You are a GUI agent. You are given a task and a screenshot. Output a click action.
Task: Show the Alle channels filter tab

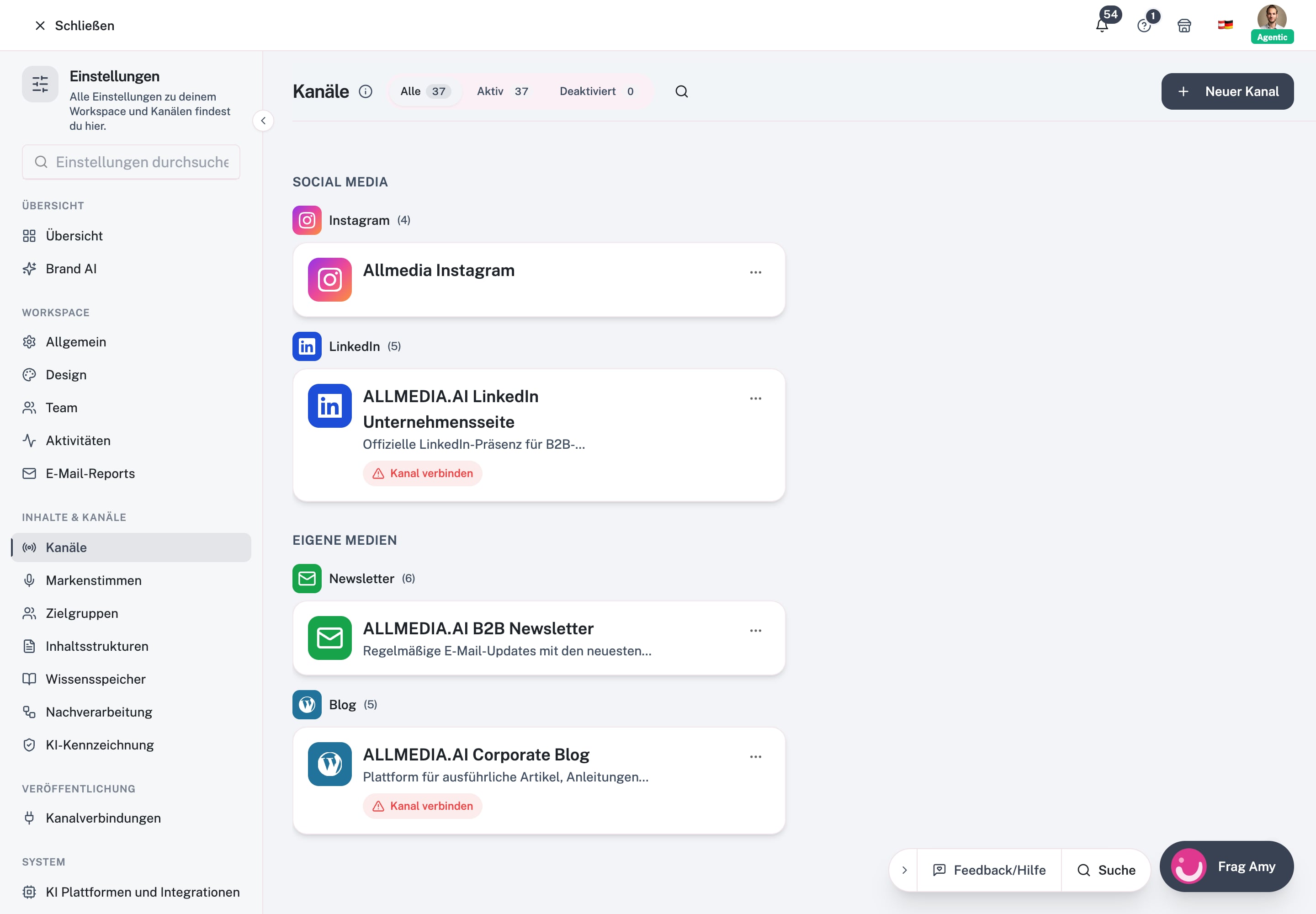pos(425,92)
